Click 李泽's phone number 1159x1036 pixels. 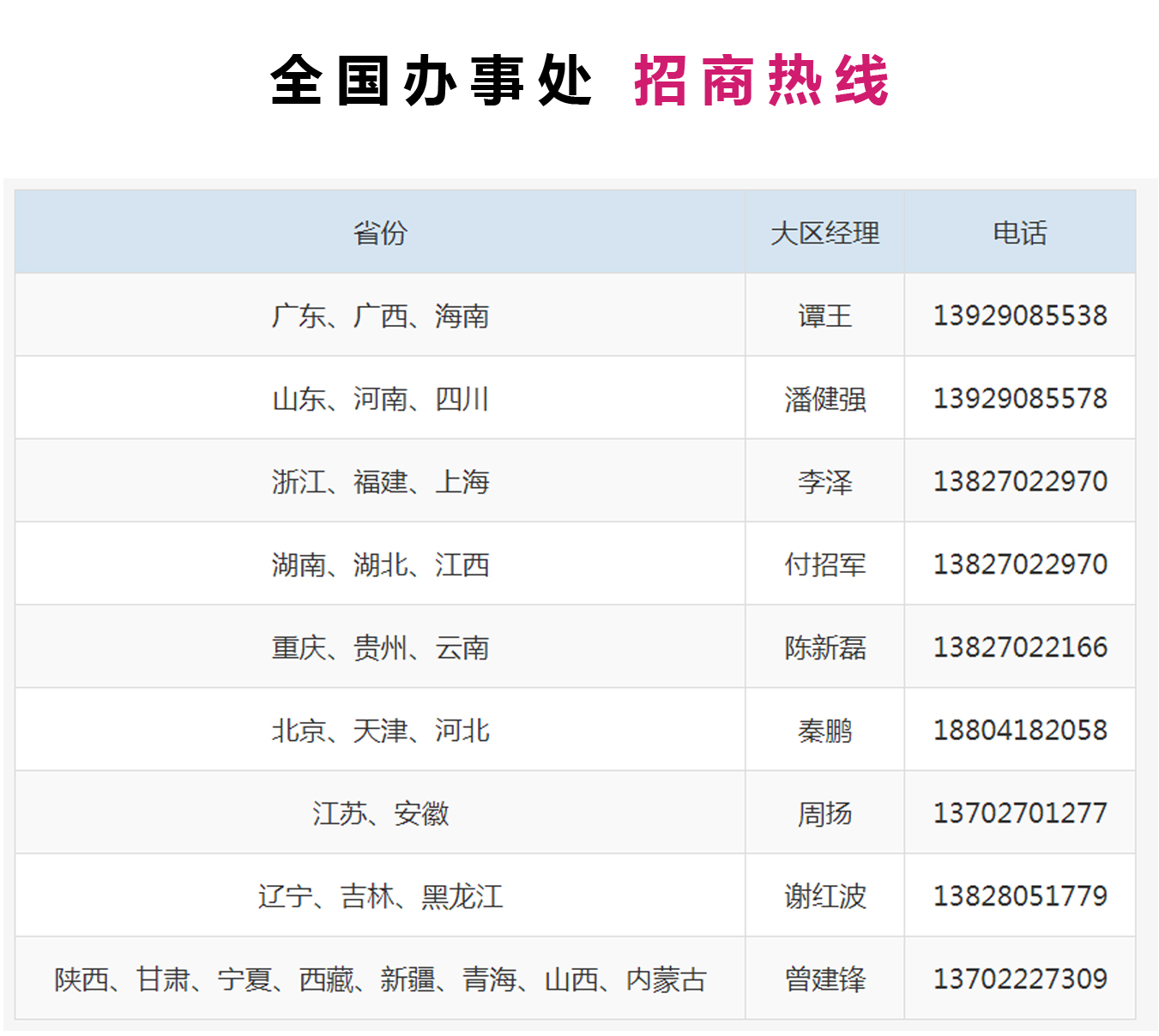(1019, 481)
